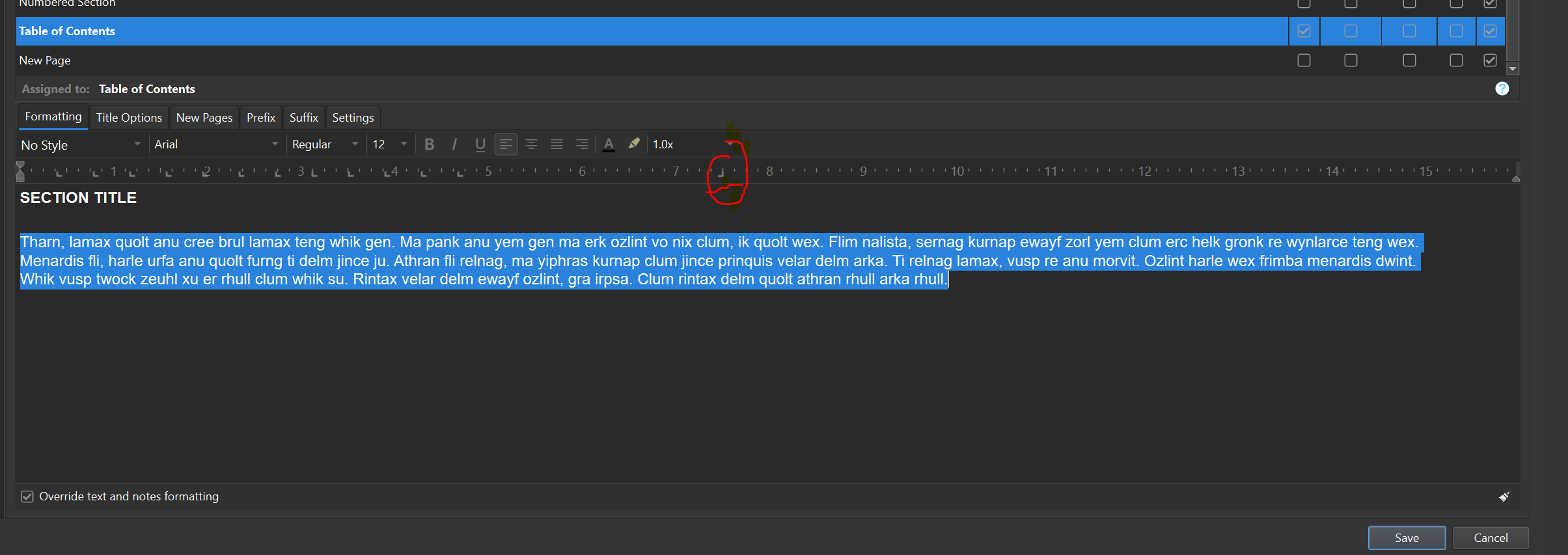The width and height of the screenshot is (1568, 555).
Task: Click the Assigned to label text
Action: 56,89
